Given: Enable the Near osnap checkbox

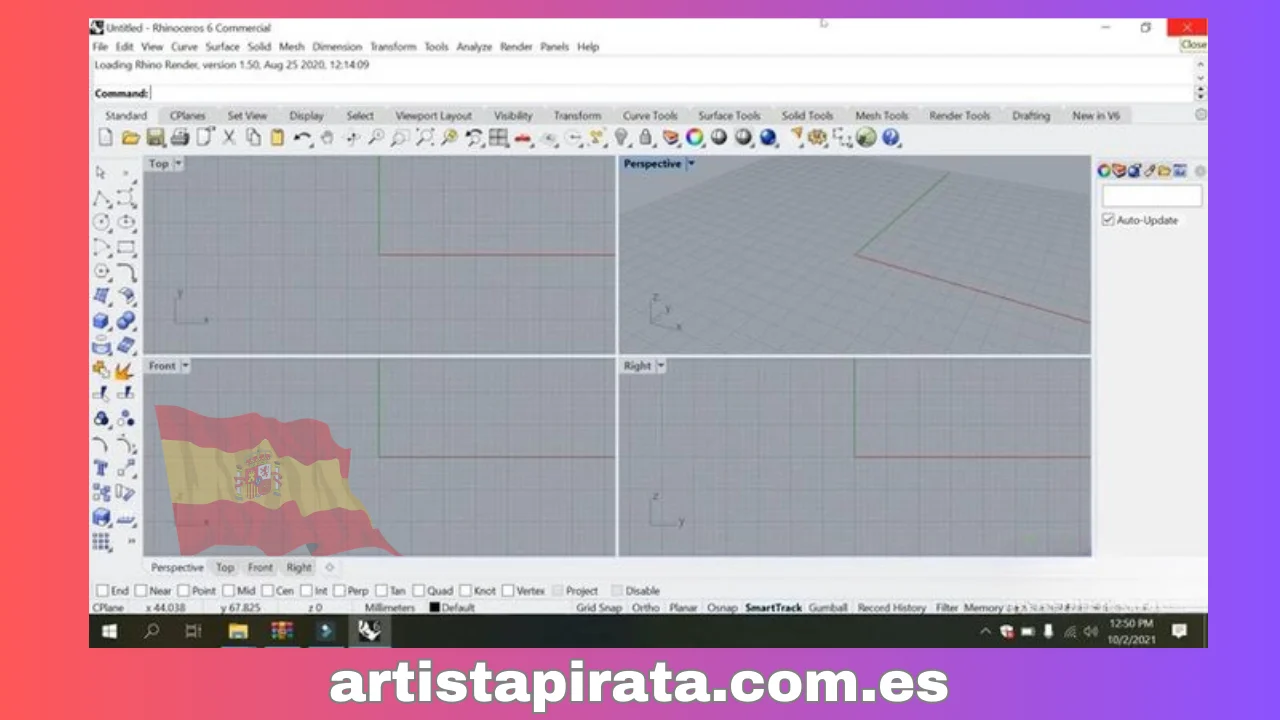Looking at the screenshot, I should tap(141, 591).
